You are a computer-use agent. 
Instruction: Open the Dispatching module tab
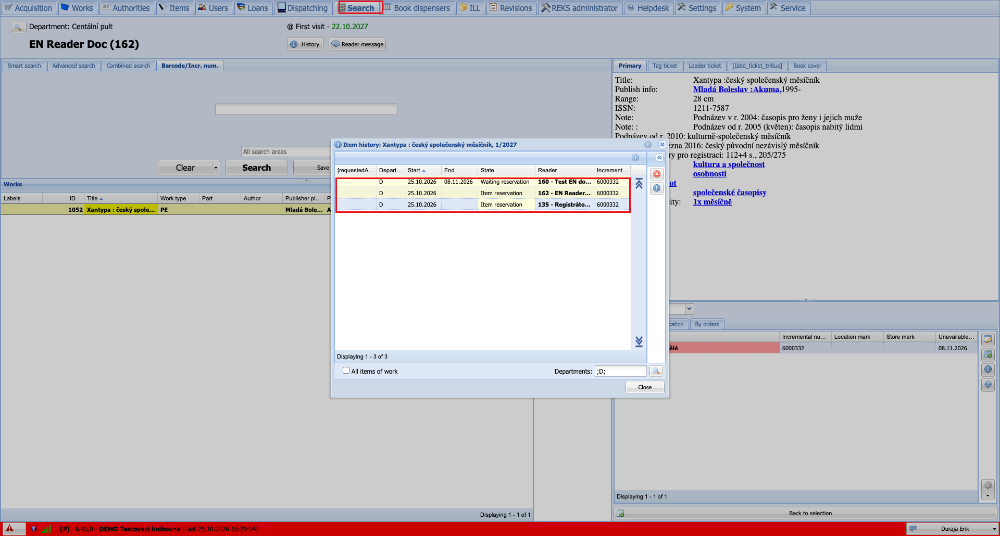point(303,8)
